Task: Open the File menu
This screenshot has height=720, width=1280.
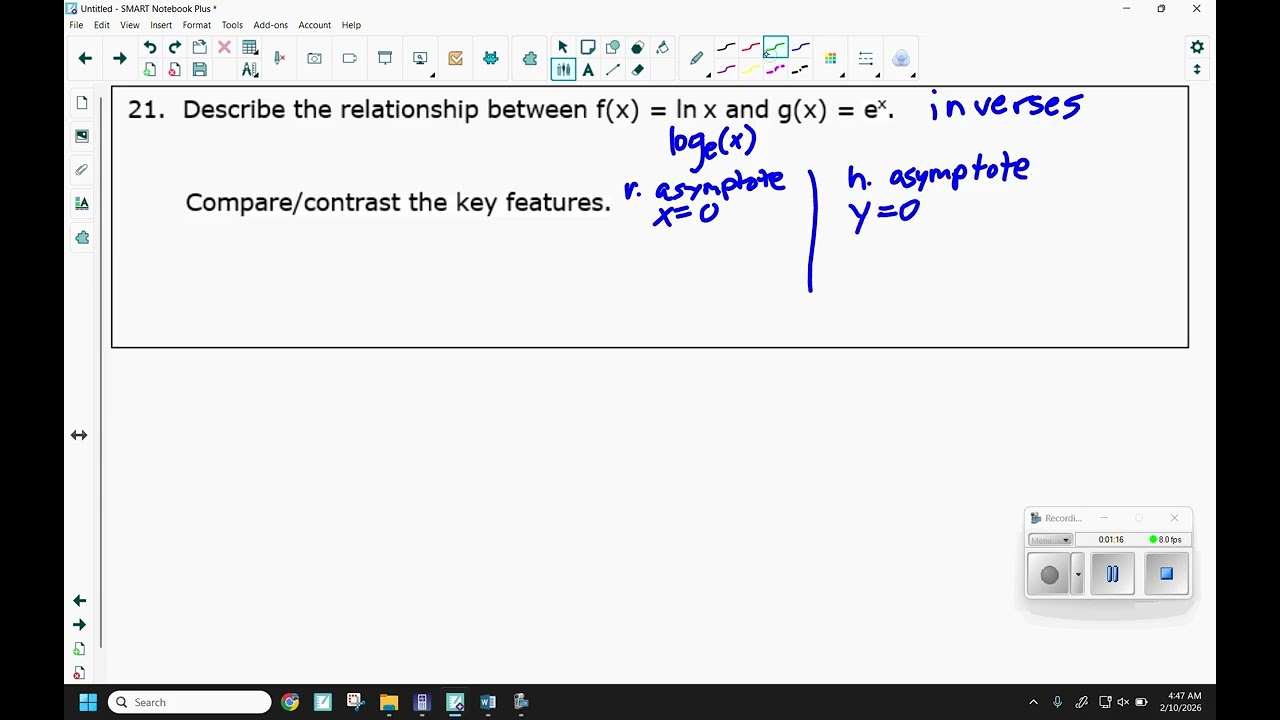Action: click(x=76, y=25)
